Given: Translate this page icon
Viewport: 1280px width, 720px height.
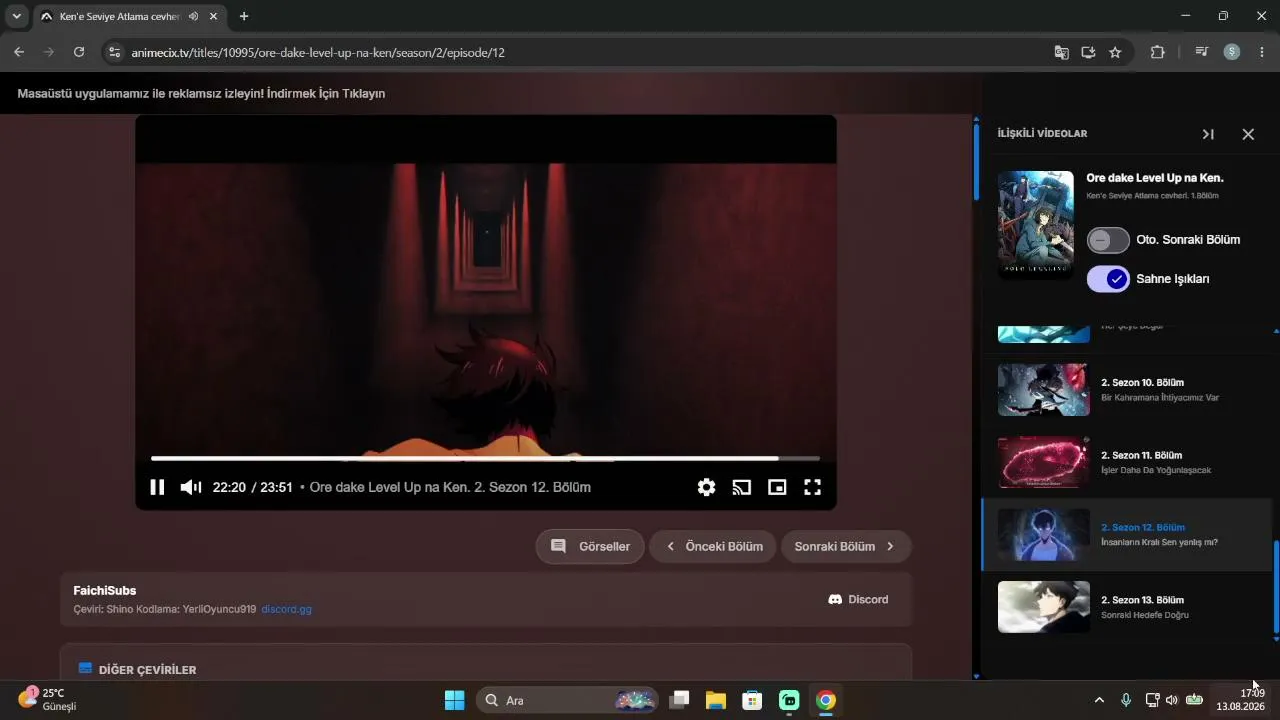Looking at the screenshot, I should coord(1062,52).
